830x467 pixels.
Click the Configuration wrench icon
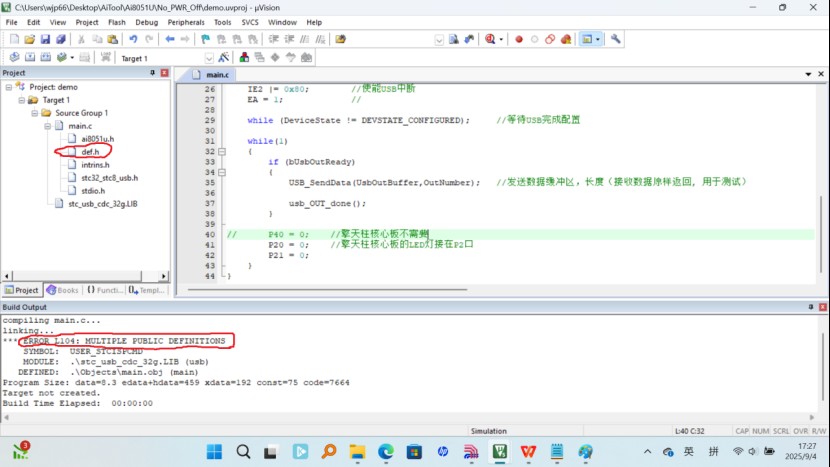tap(616, 39)
